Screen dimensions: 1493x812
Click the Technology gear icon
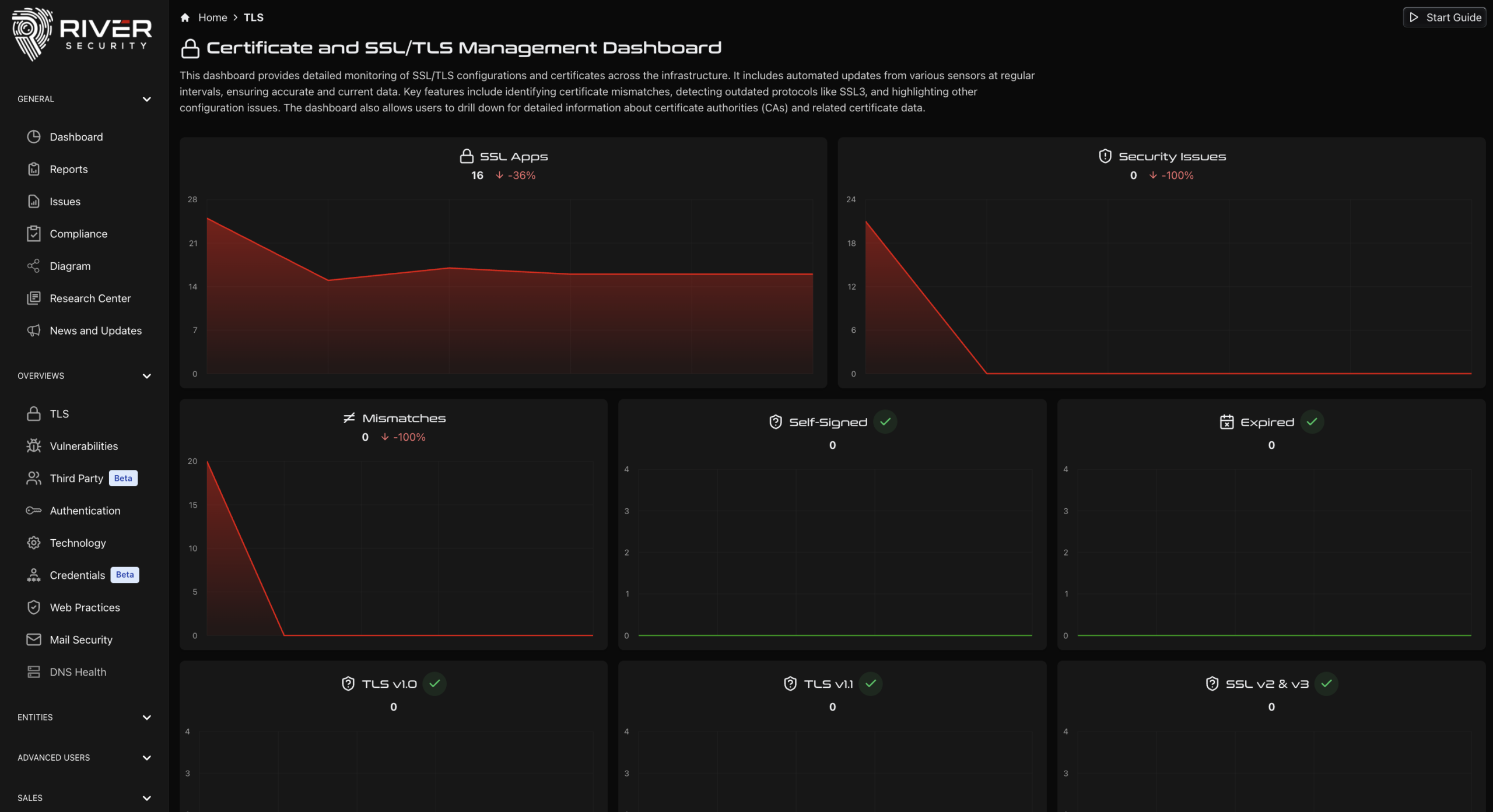click(34, 543)
